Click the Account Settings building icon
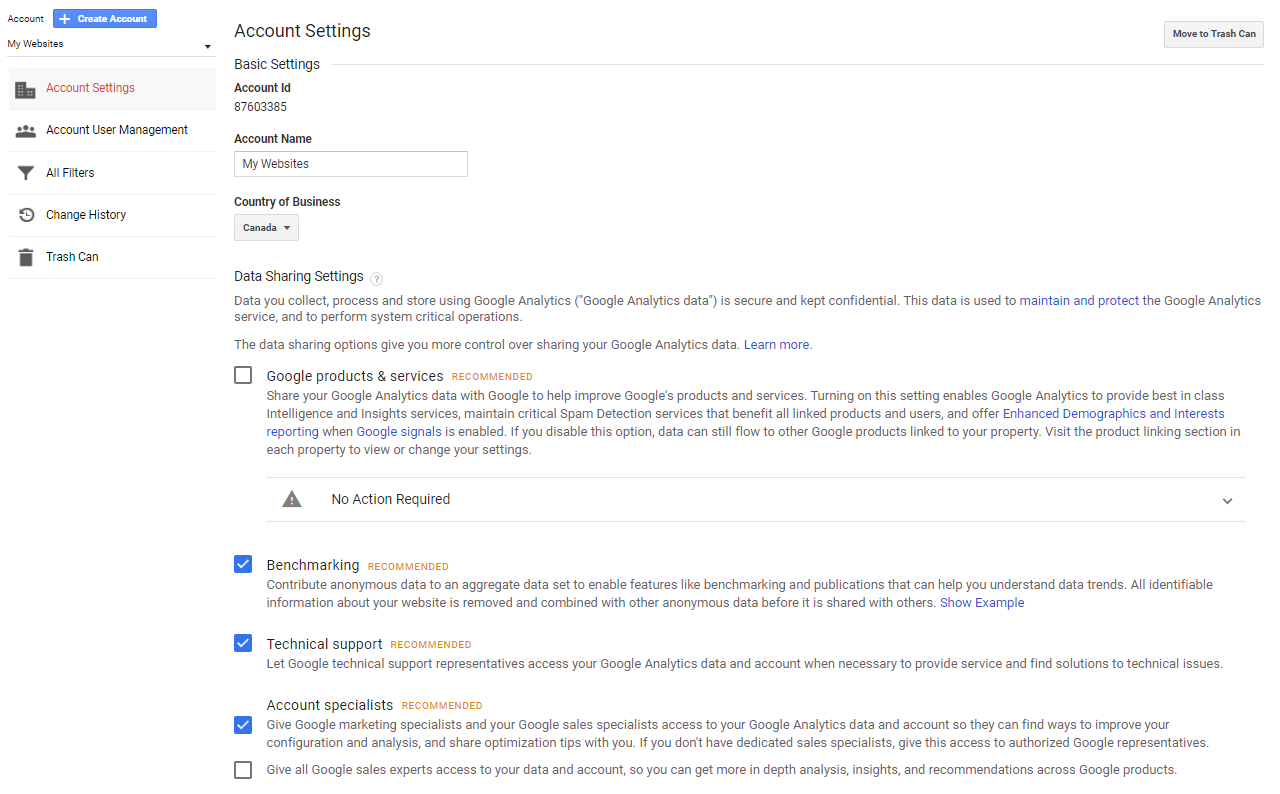Screen dimensions: 1280x794 (26, 89)
